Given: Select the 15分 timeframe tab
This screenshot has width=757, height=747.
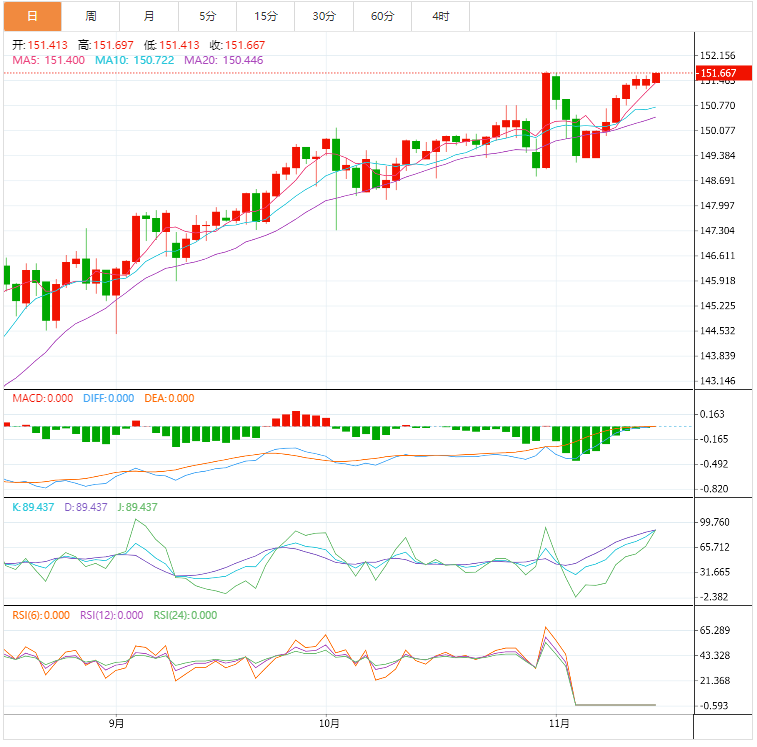Looking at the screenshot, I should [x=266, y=16].
